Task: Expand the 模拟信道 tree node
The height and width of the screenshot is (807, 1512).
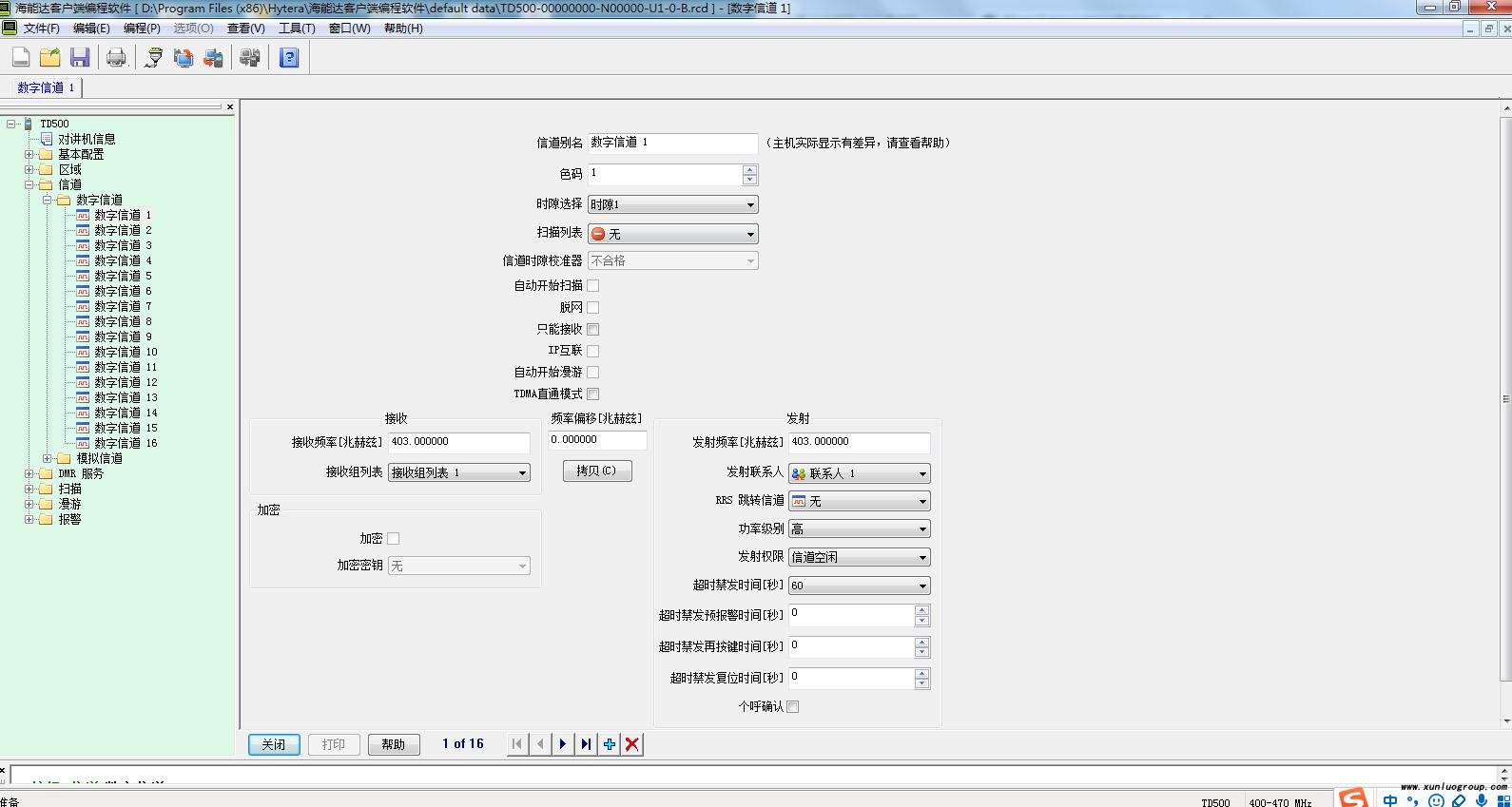Action: point(48,458)
